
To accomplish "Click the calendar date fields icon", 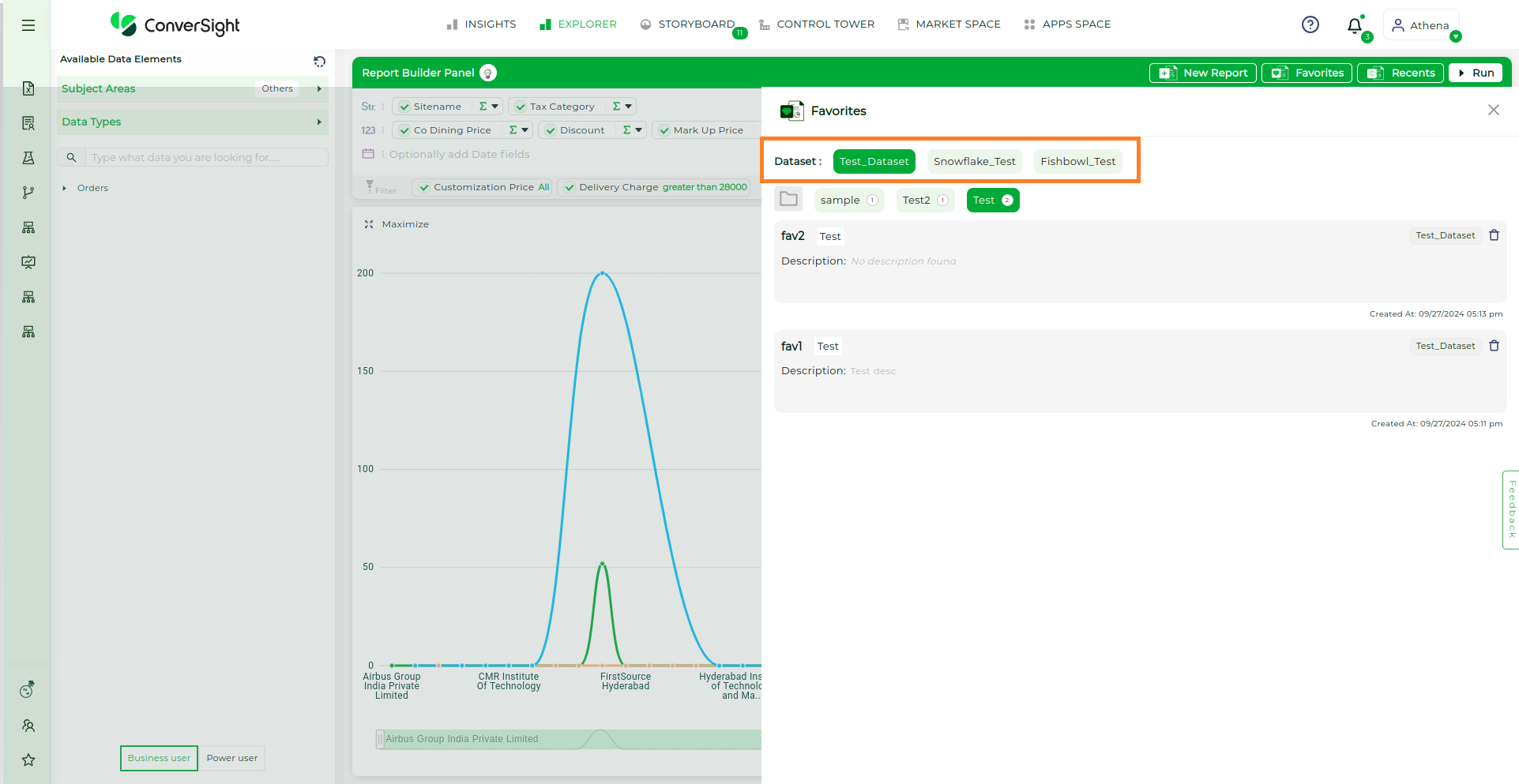I will click(368, 154).
